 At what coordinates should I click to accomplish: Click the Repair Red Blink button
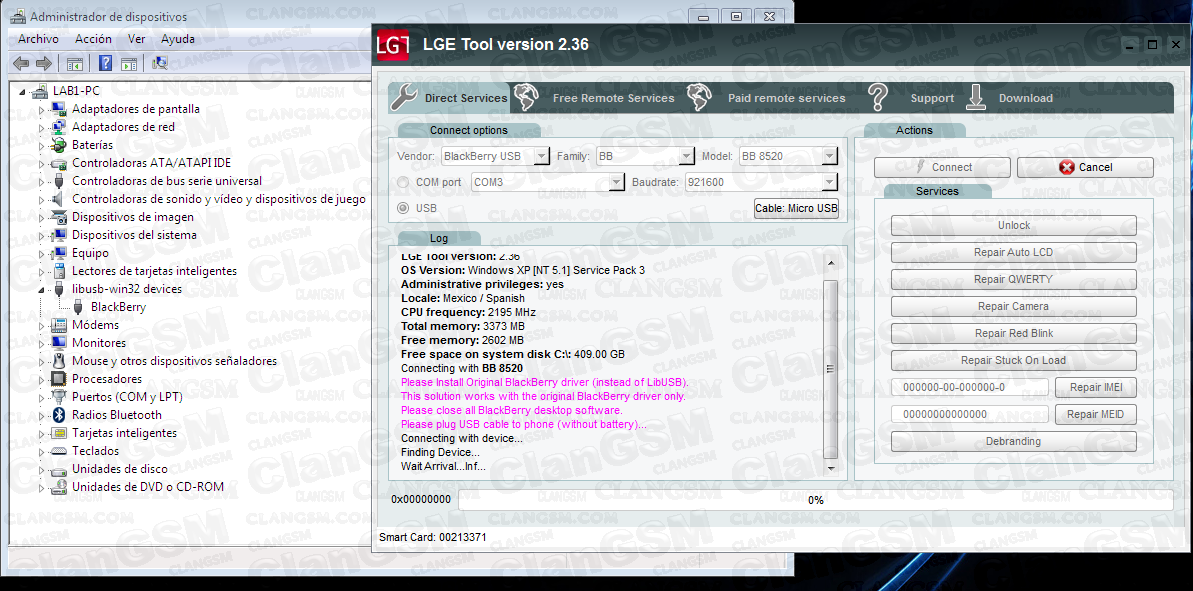pos(1013,334)
